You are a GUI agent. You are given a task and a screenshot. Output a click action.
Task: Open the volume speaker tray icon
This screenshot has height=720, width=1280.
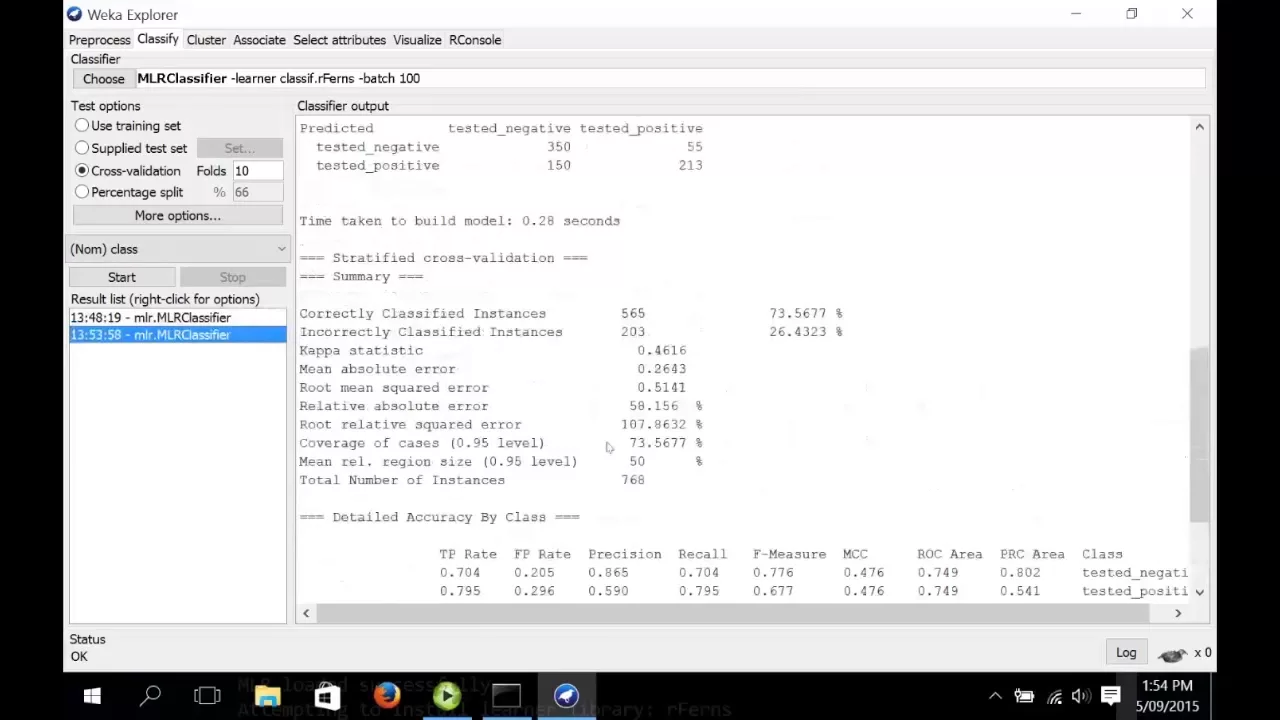click(1081, 696)
